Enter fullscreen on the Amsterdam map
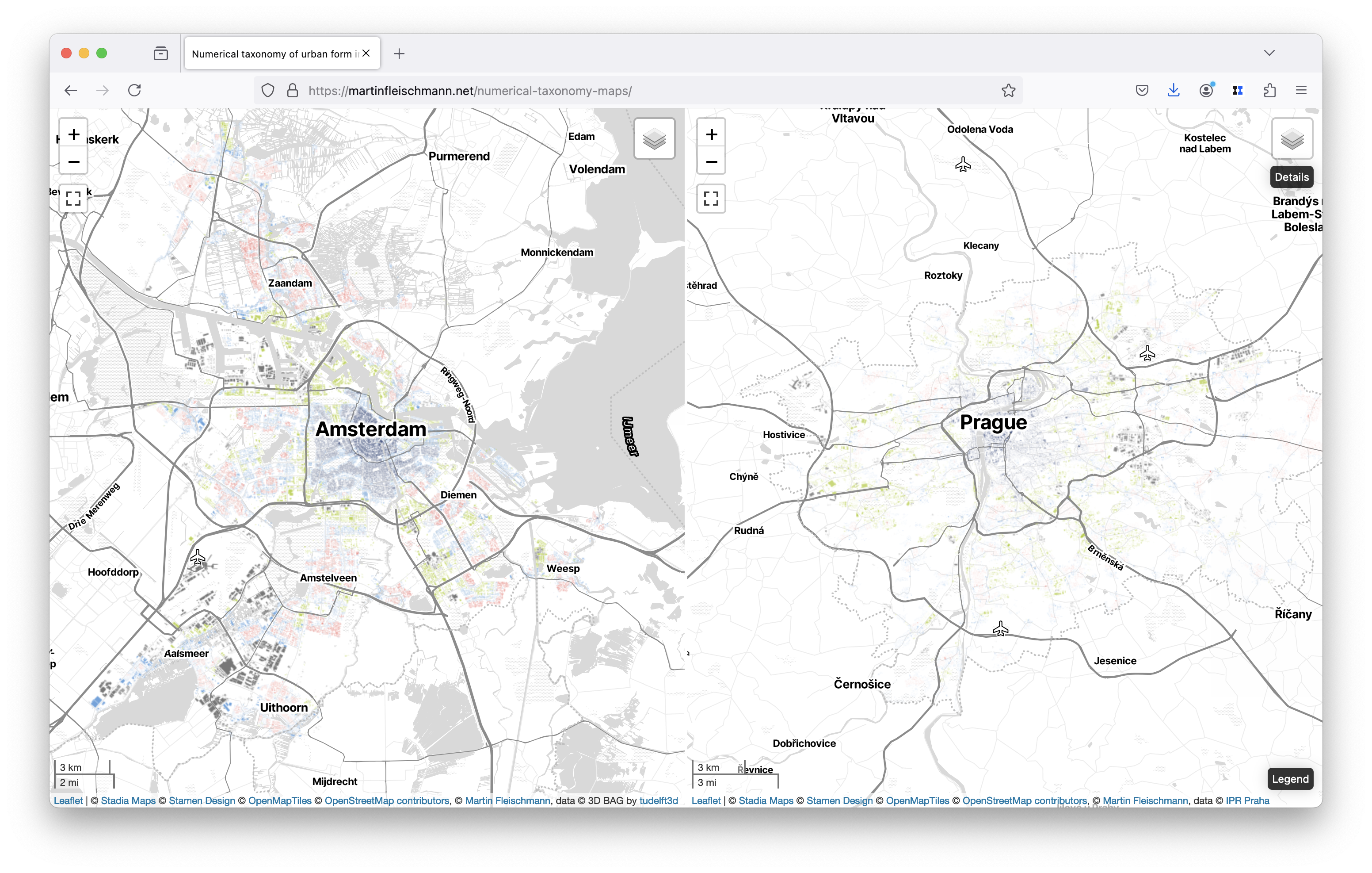 73,199
